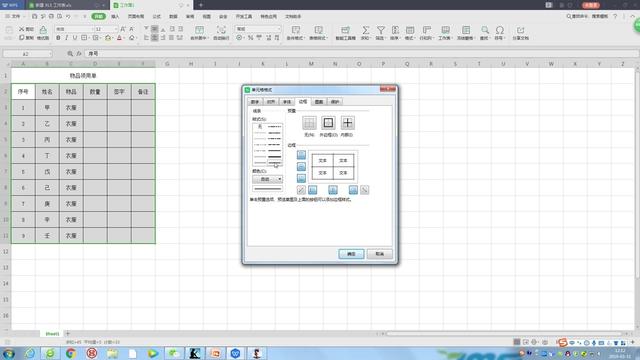This screenshot has width=640, height=360.
Task: Open the border color (颜色) dropdown
Action: pos(267,179)
